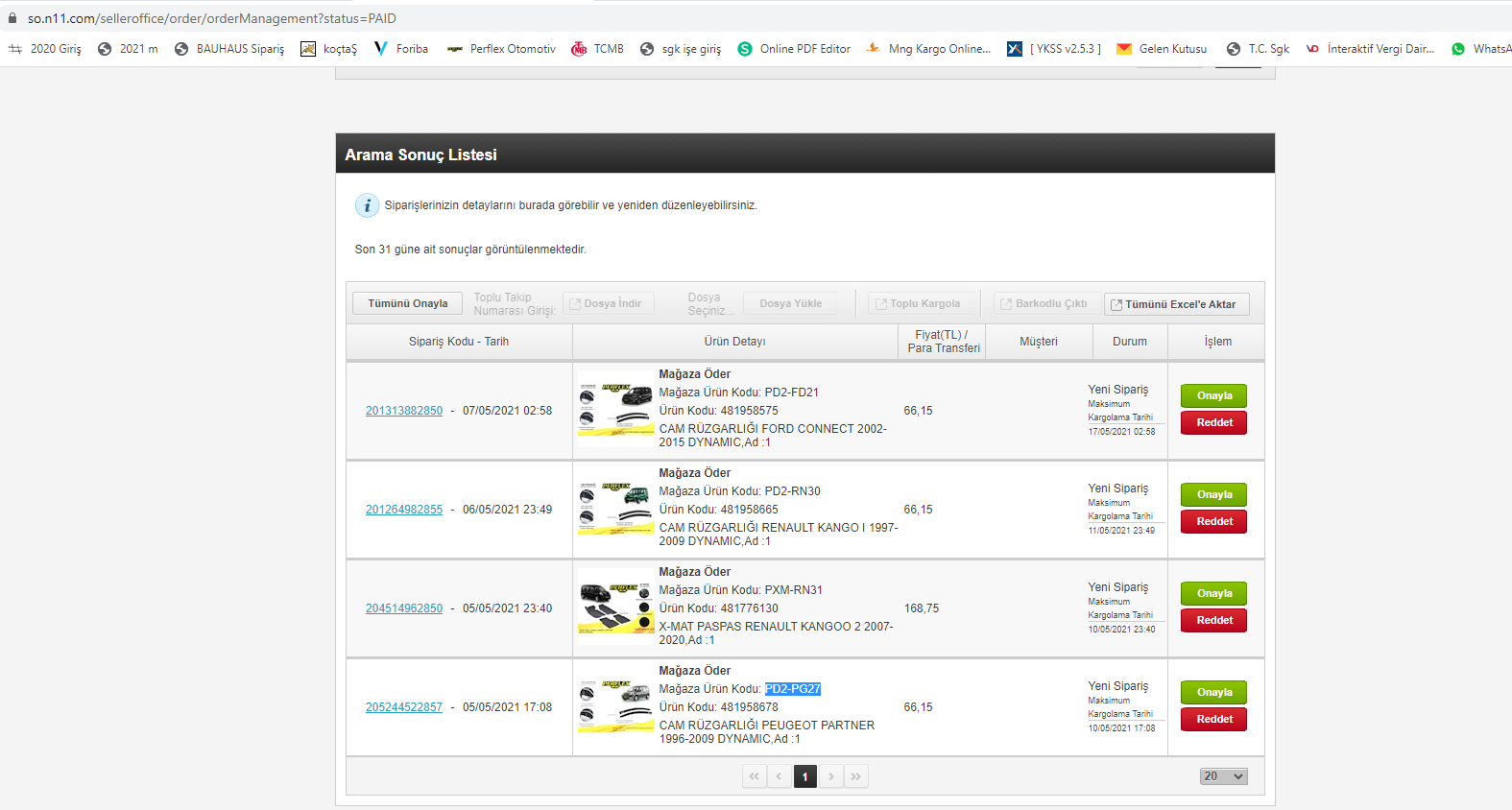The image size is (1512, 810).
Task: Open the YKSS v2.5.3 bookmark
Action: (x=1054, y=49)
